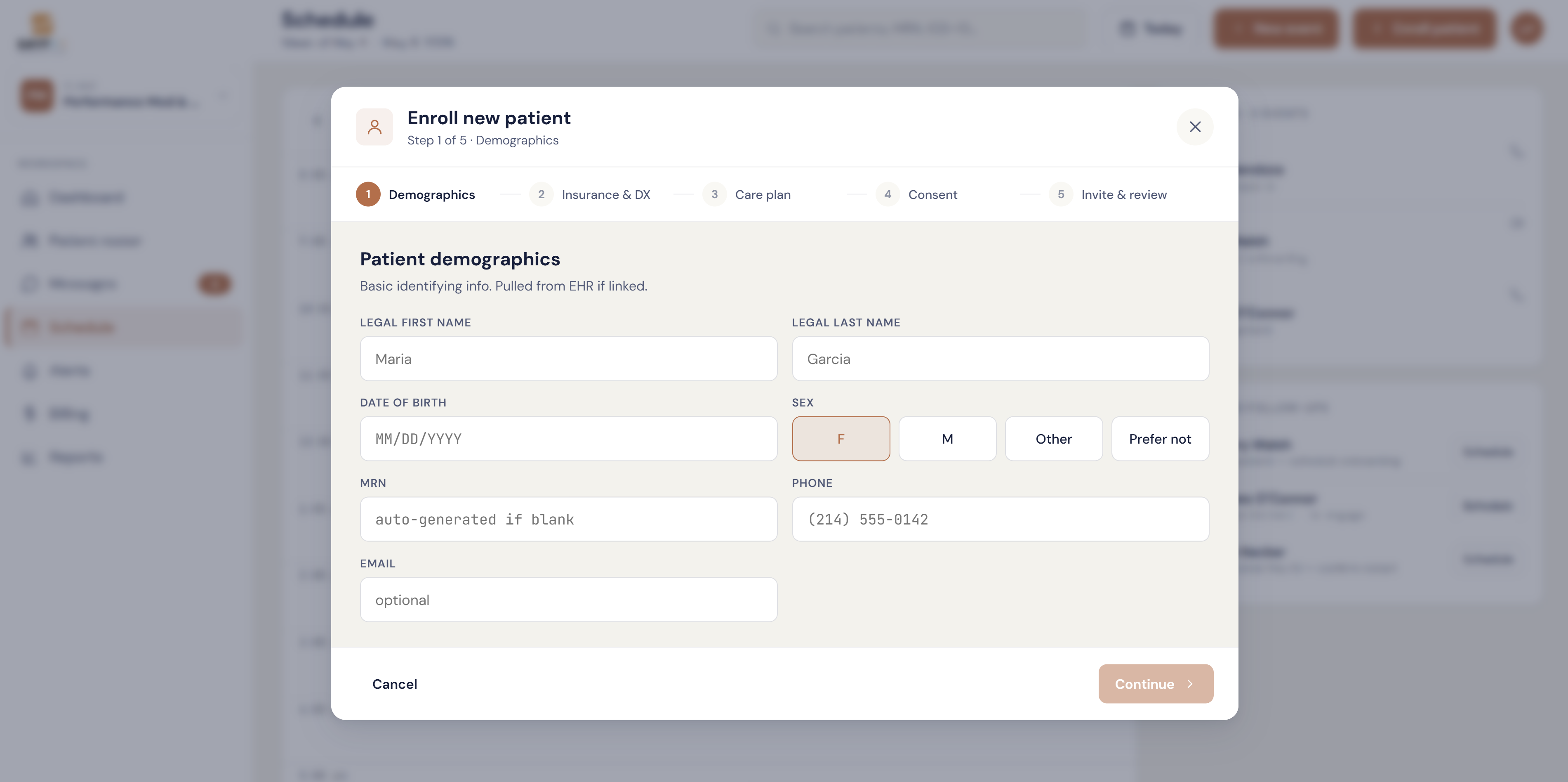The height and width of the screenshot is (782, 1568).
Task: Click the Date of Birth field
Action: (x=569, y=439)
